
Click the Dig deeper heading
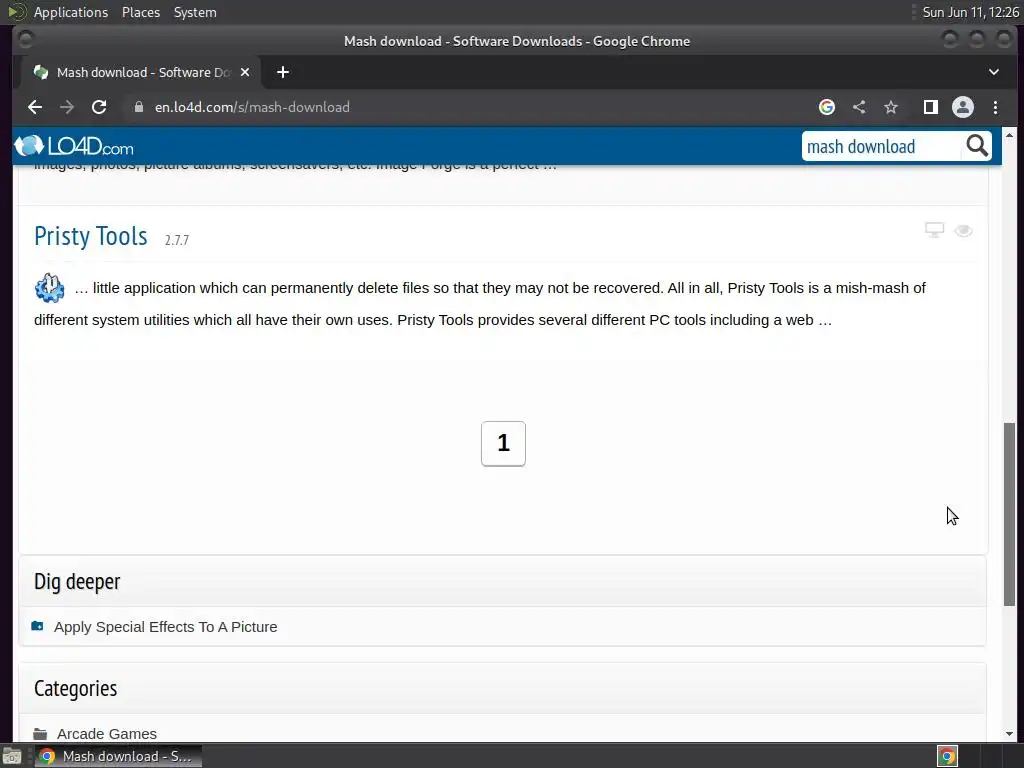coord(77,581)
